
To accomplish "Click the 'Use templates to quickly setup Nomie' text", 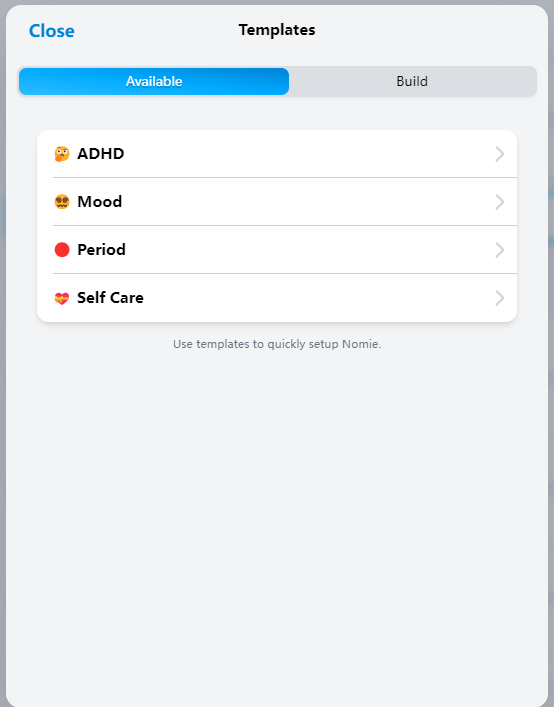I will coord(277,344).
